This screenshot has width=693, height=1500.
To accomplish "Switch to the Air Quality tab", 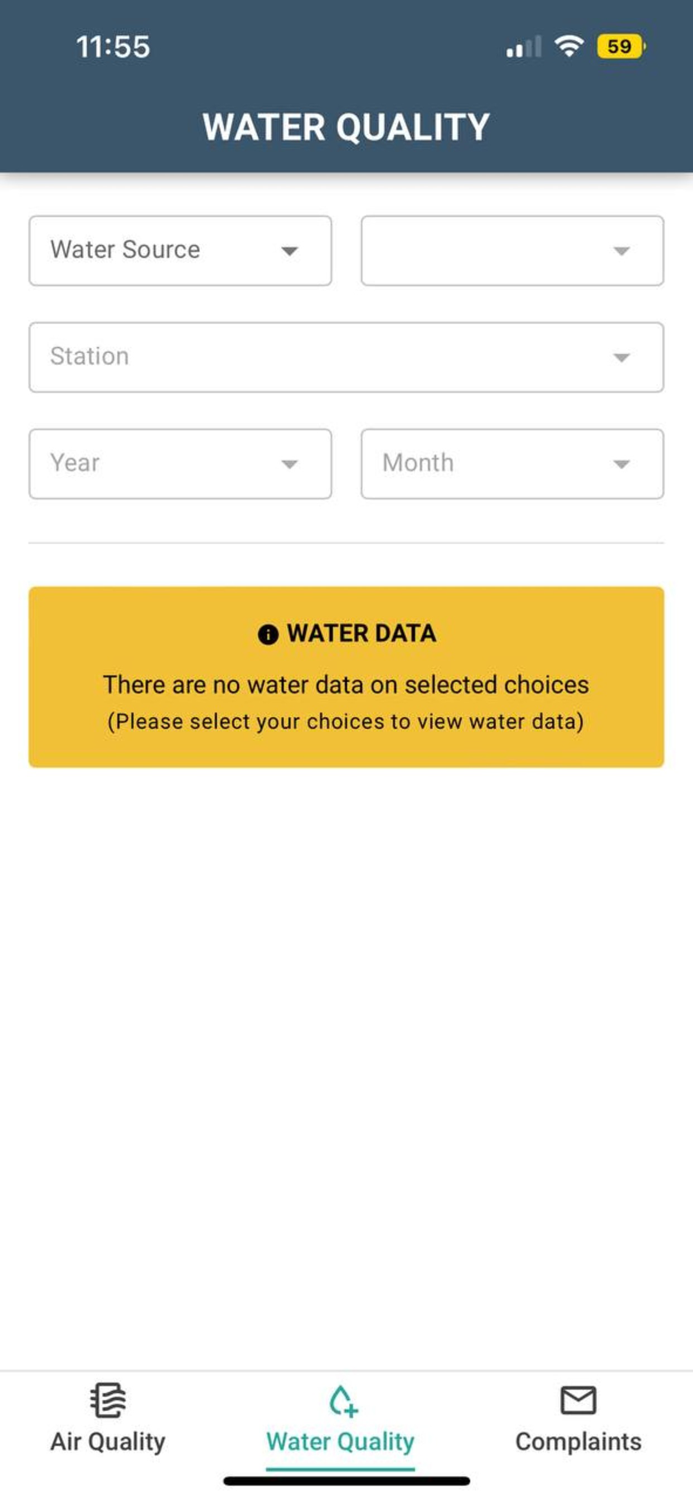I will [107, 1420].
